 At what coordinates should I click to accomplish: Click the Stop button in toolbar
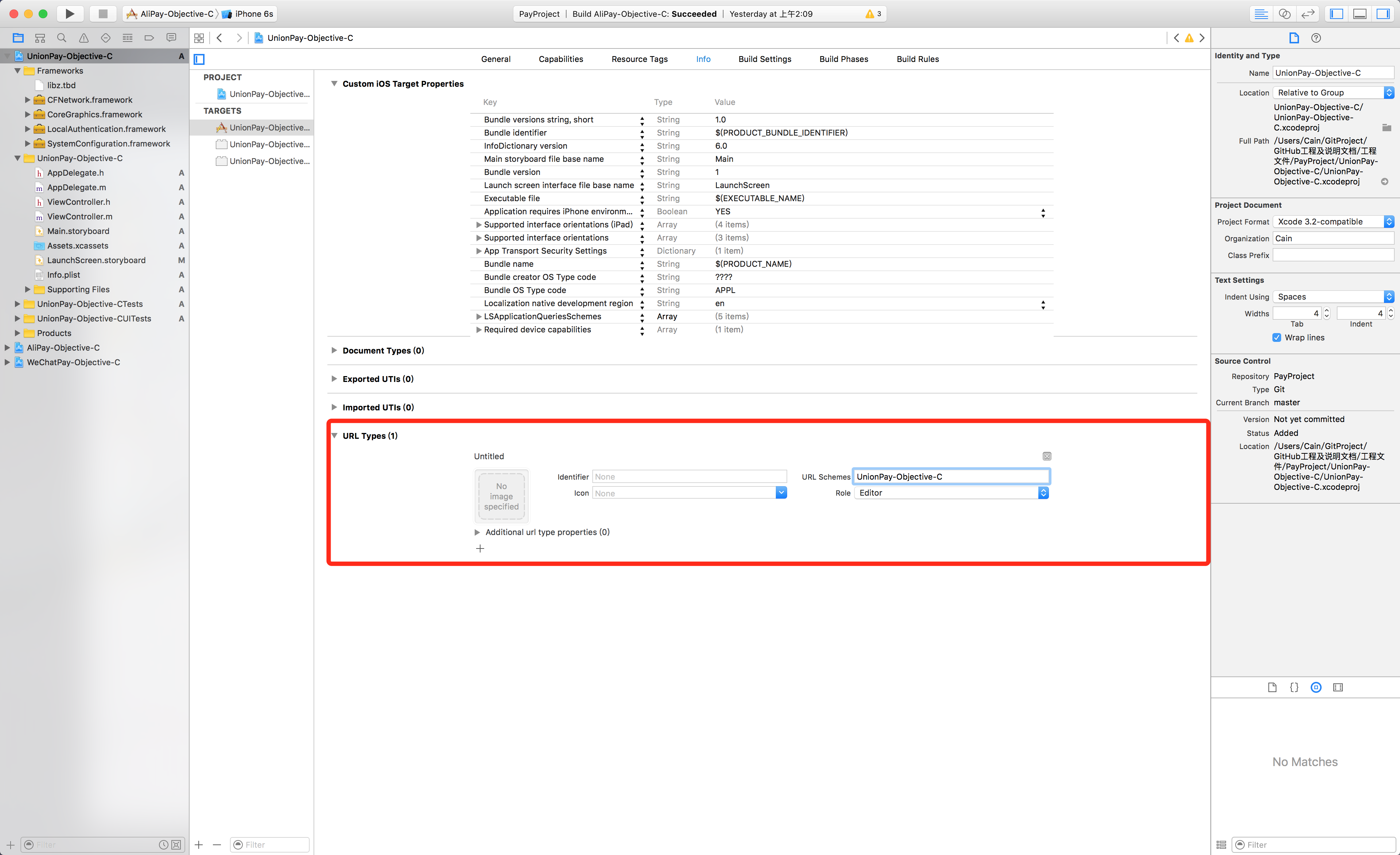[103, 13]
